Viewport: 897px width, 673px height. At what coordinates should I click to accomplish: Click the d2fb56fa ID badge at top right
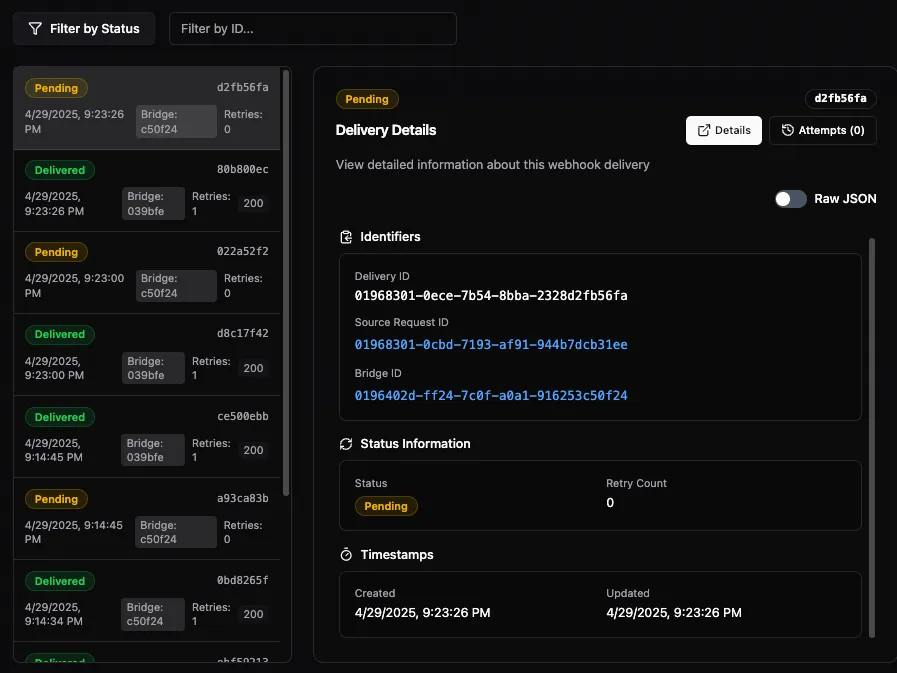tap(843, 99)
